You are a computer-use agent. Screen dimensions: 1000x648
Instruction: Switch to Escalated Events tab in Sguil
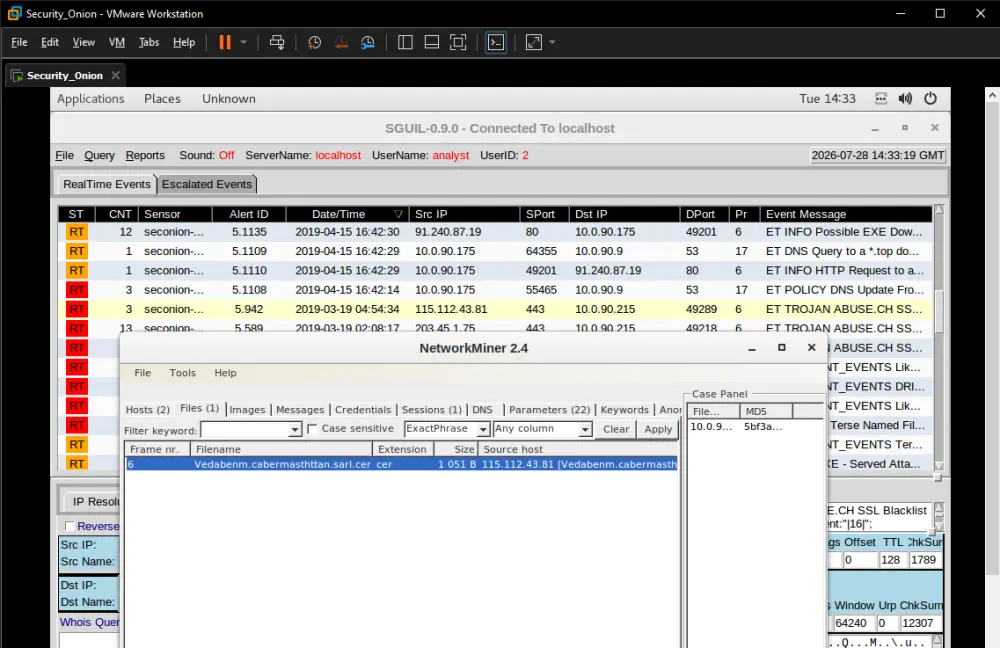tap(207, 184)
